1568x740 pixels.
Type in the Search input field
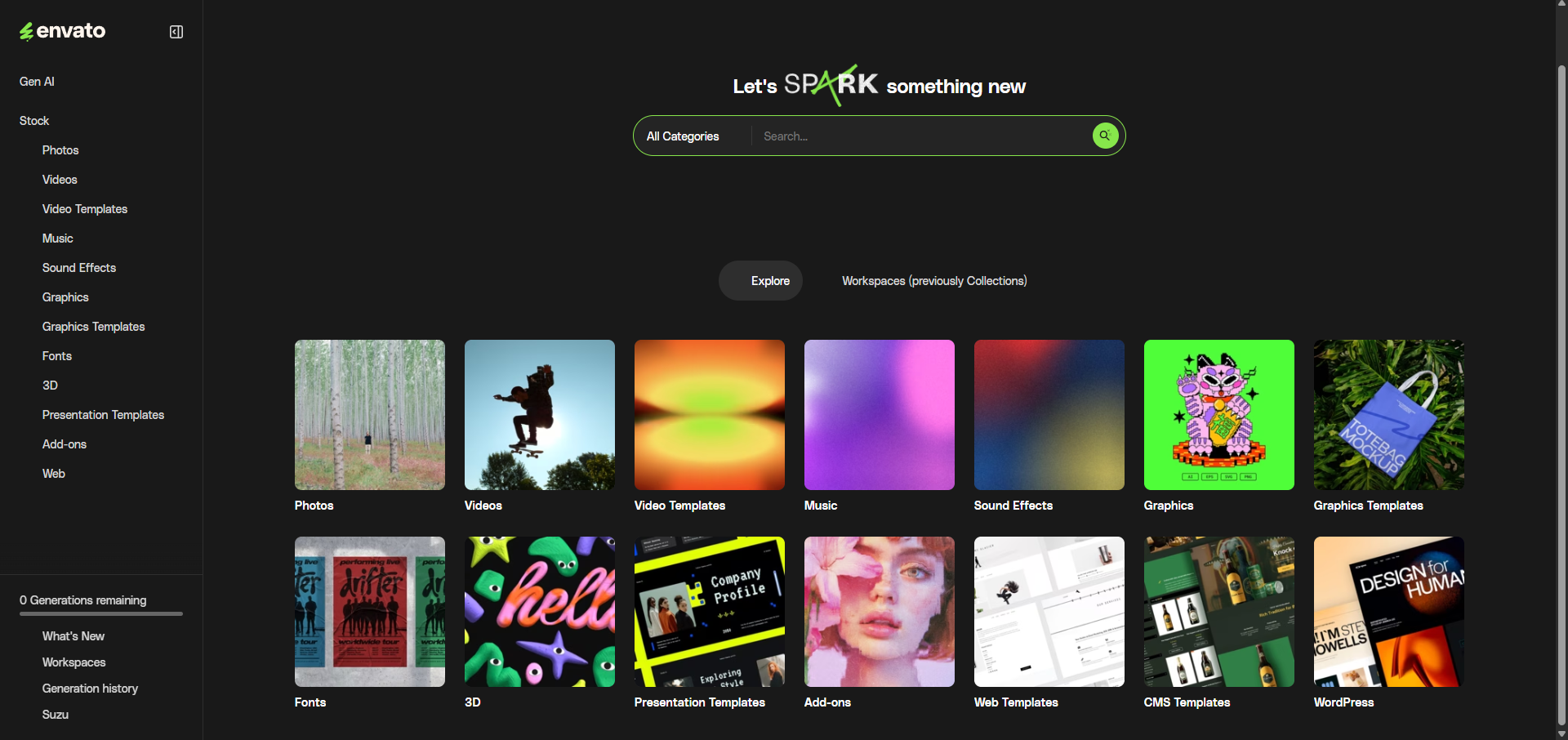(x=919, y=136)
